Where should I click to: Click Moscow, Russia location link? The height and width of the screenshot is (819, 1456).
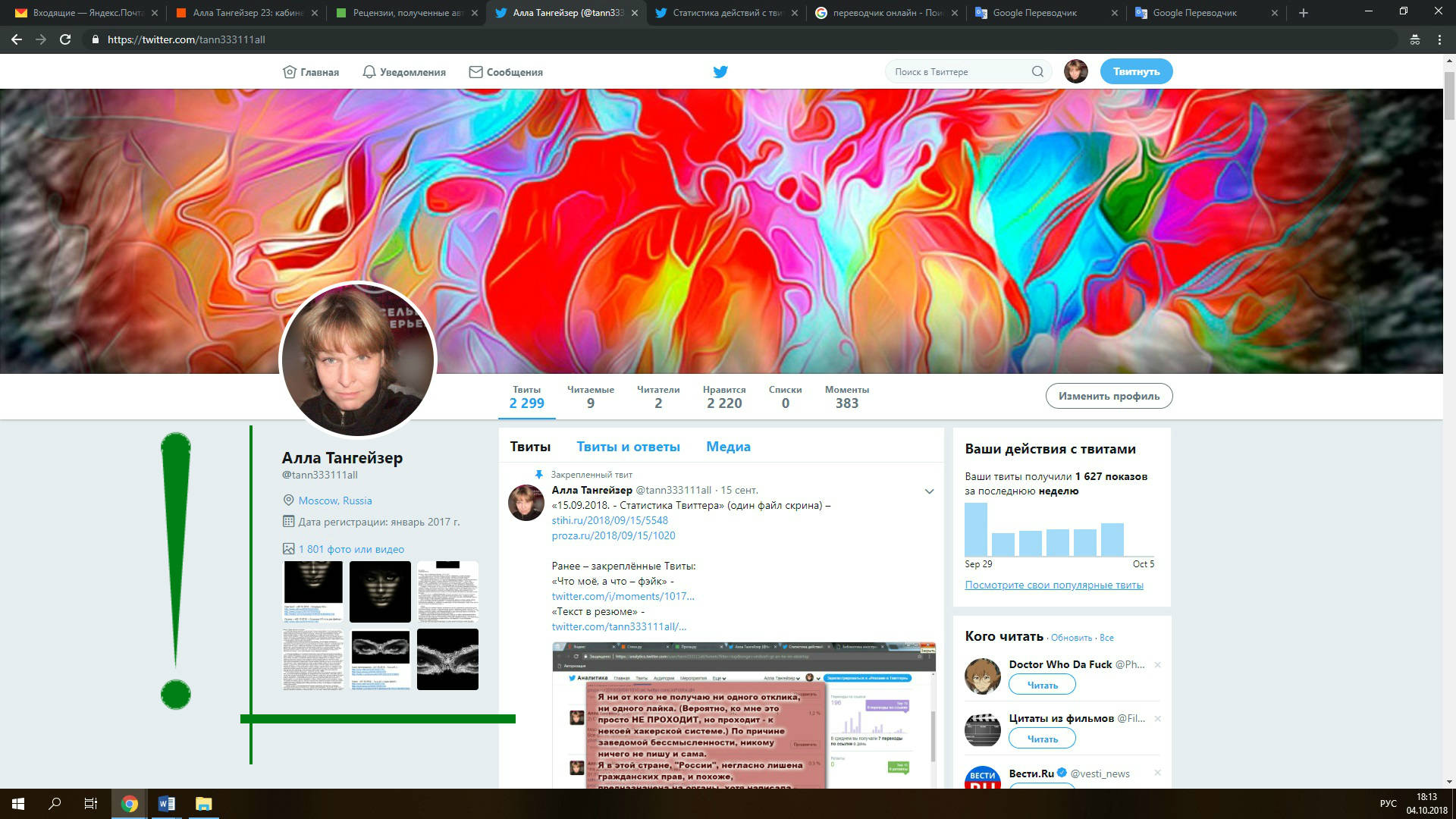click(334, 500)
